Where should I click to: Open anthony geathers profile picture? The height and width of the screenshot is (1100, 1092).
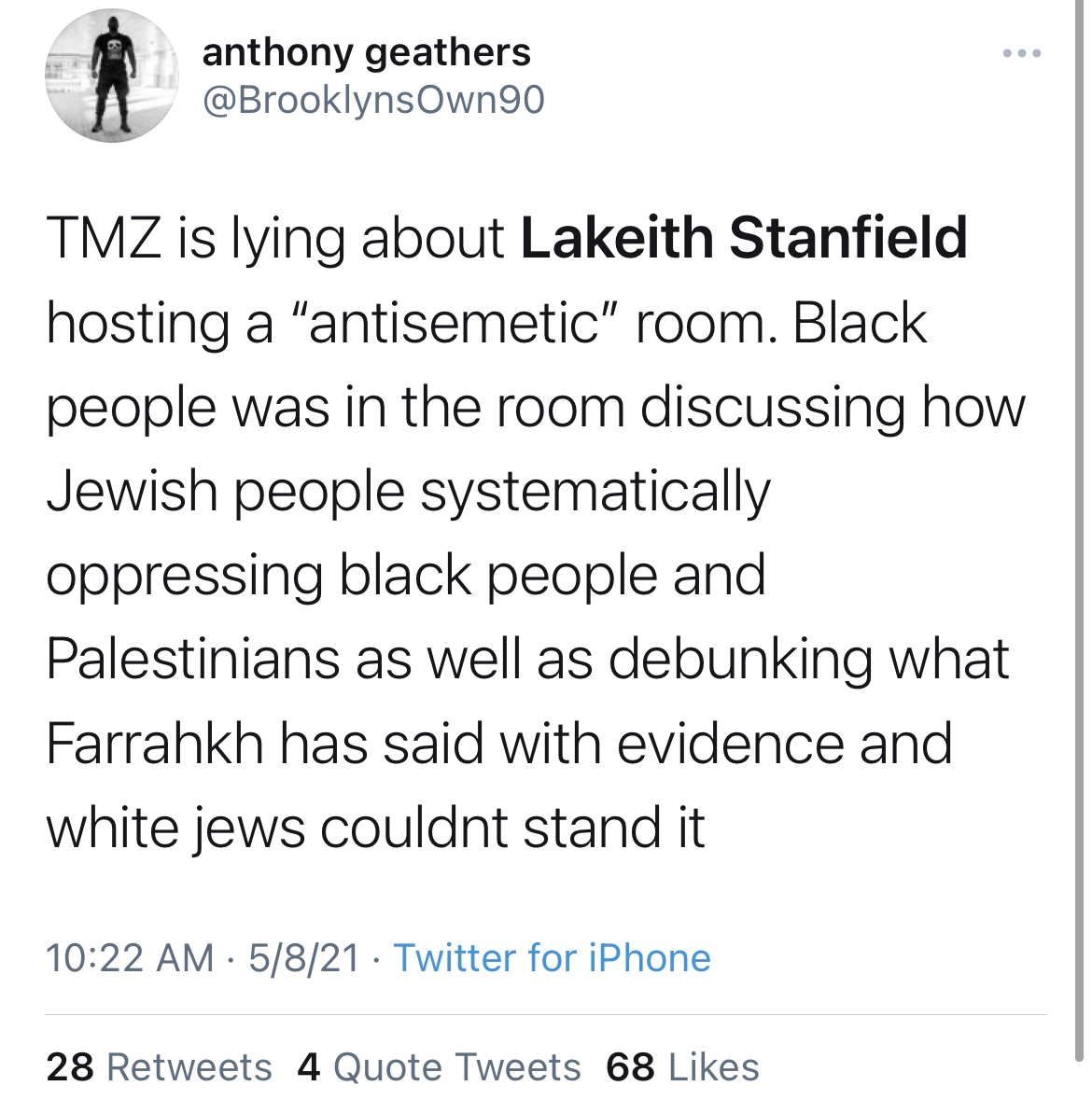[x=112, y=76]
